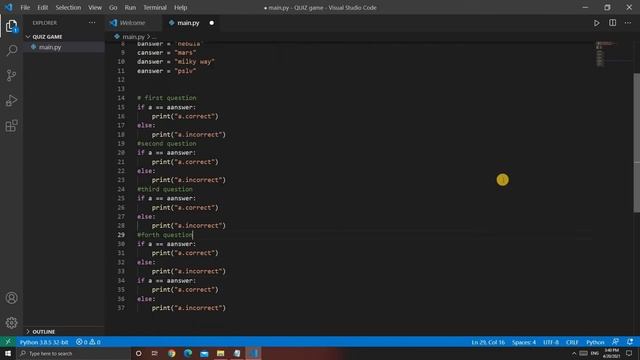Open File Explorer from the taskbar
The width and height of the screenshot is (640, 360).
(220, 353)
